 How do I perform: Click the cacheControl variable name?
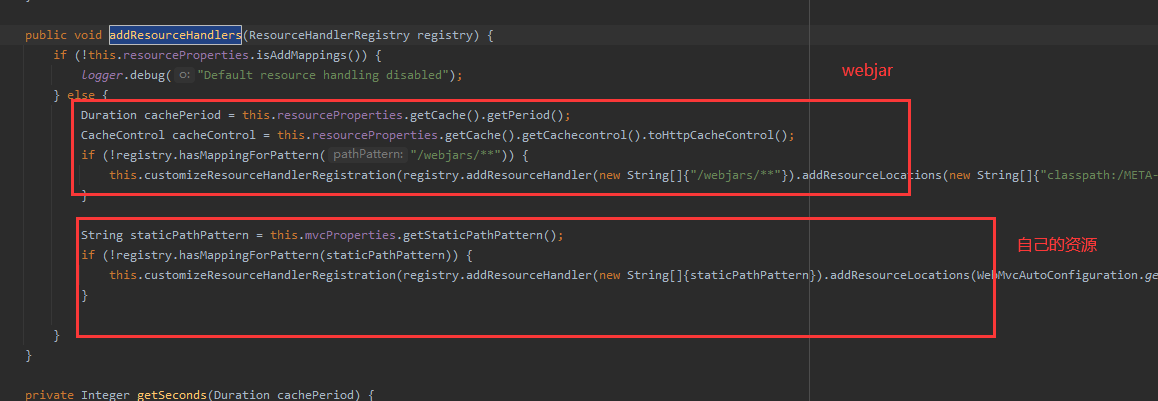[x=214, y=135]
